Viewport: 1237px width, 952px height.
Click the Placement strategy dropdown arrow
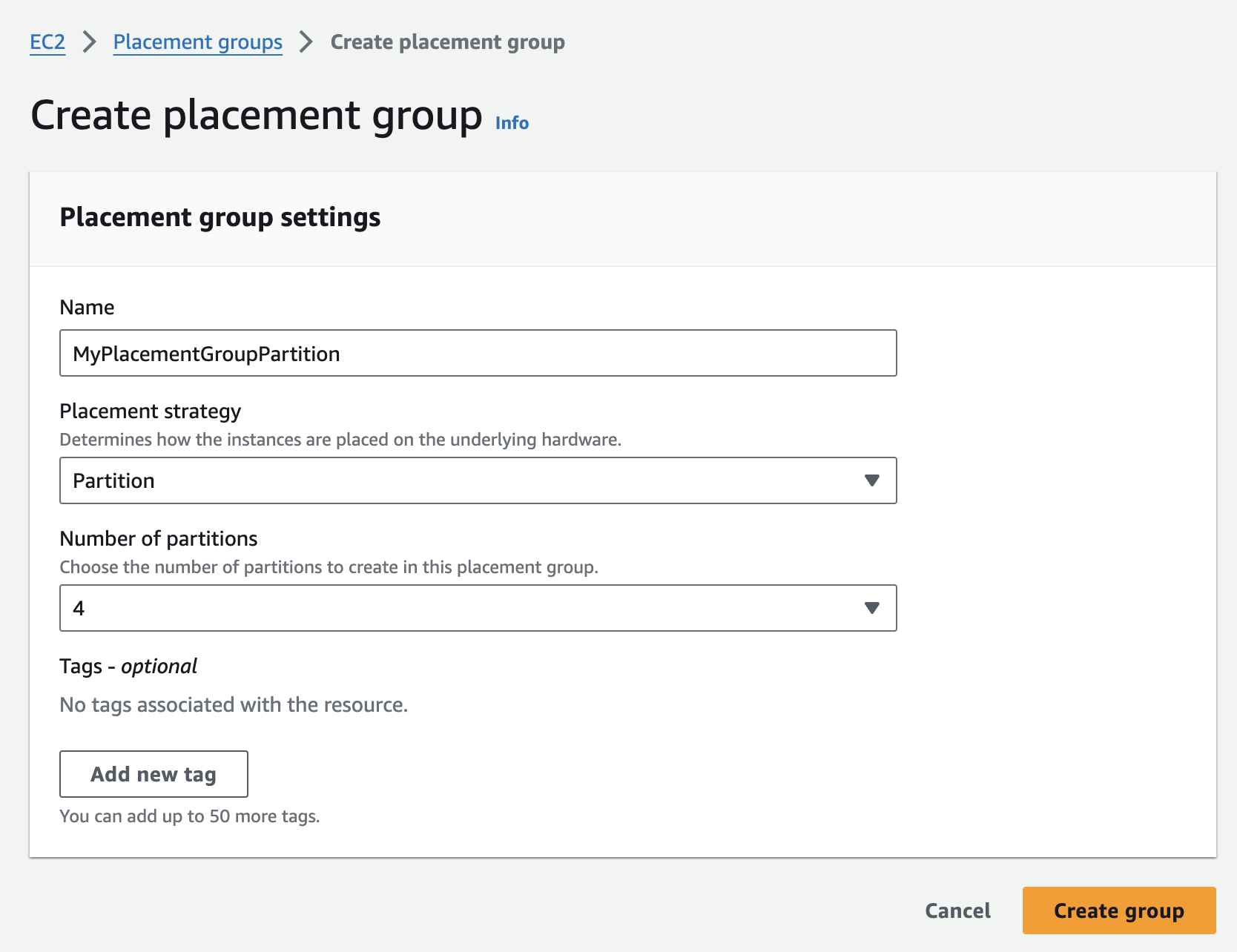[871, 481]
